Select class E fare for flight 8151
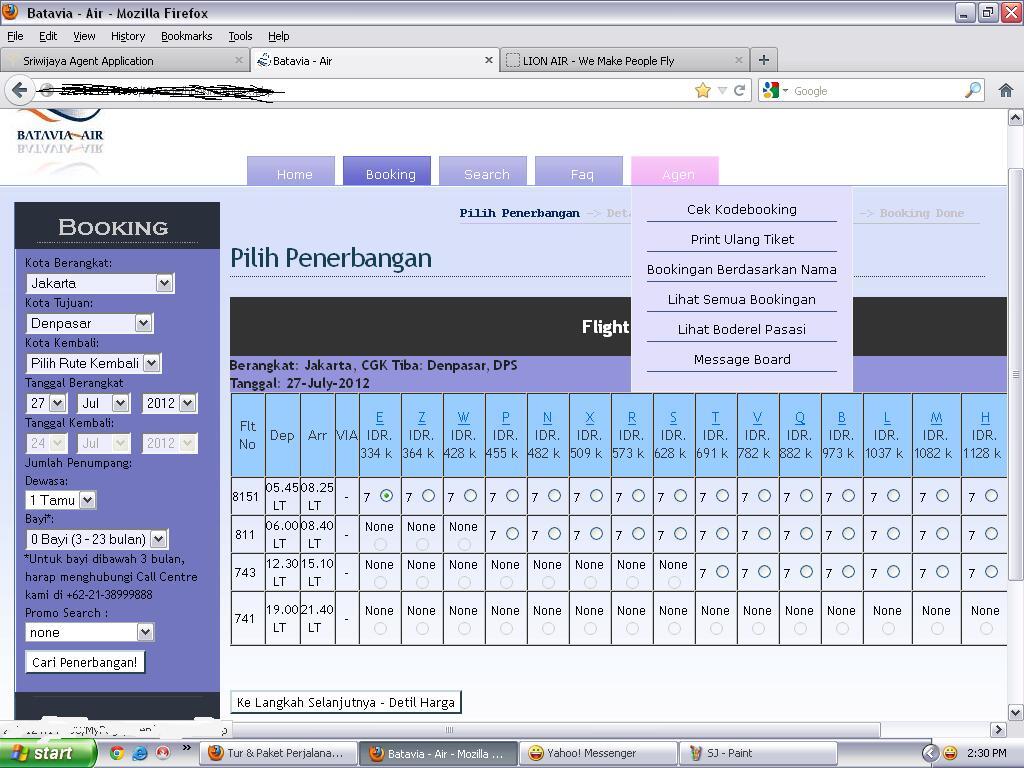 click(x=386, y=496)
